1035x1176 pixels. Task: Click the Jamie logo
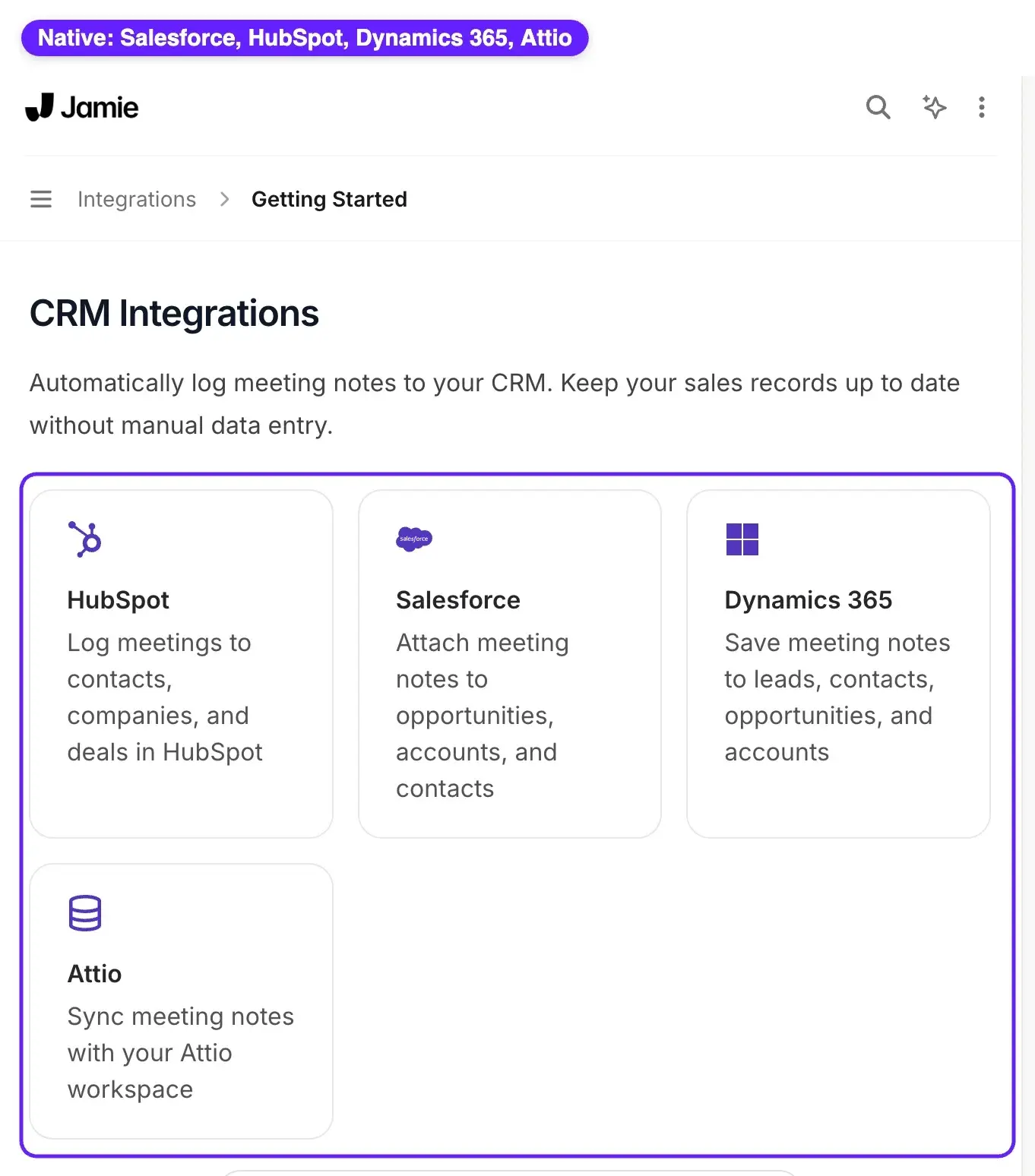pyautogui.click(x=82, y=107)
